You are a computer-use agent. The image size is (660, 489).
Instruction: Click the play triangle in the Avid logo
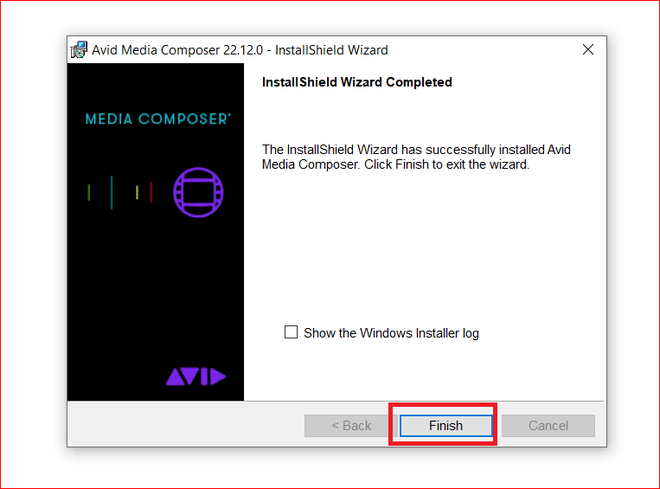pos(218,376)
